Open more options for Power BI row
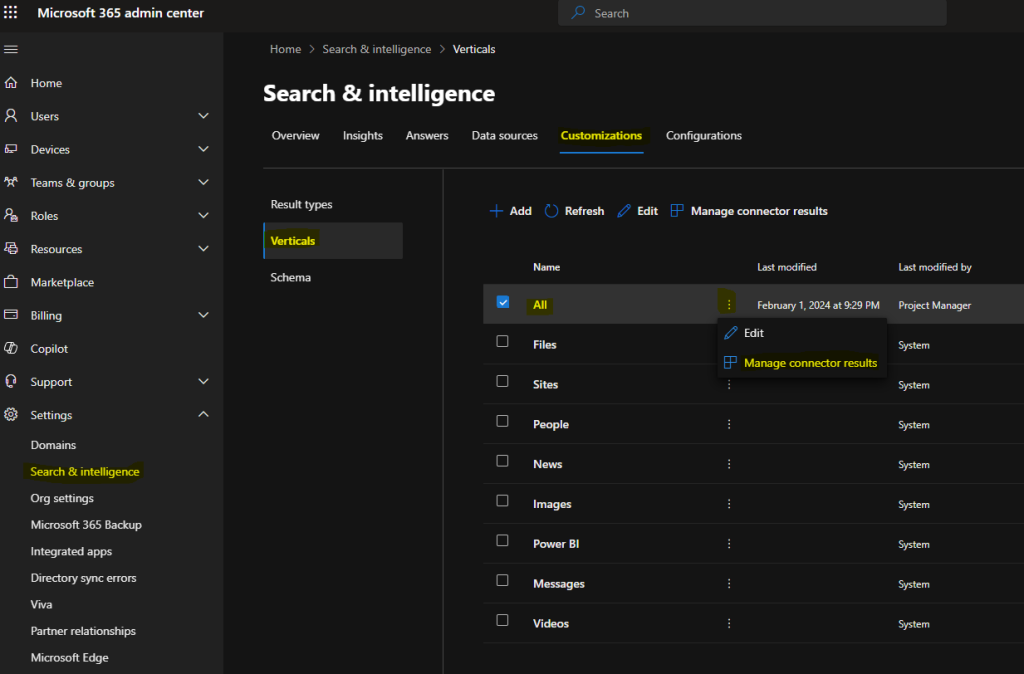 pos(729,544)
